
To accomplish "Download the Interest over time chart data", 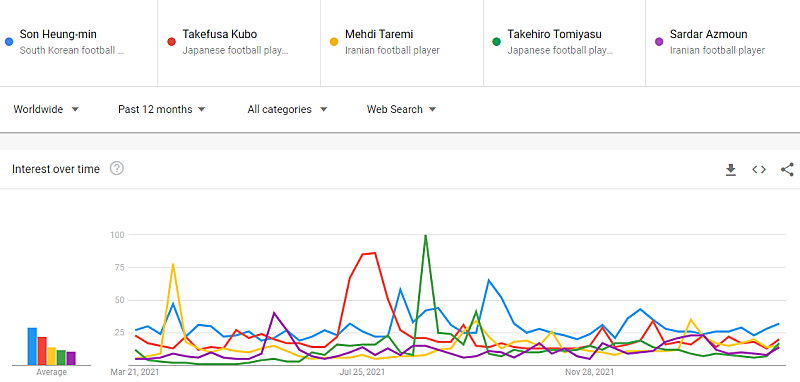I will pyautogui.click(x=731, y=170).
